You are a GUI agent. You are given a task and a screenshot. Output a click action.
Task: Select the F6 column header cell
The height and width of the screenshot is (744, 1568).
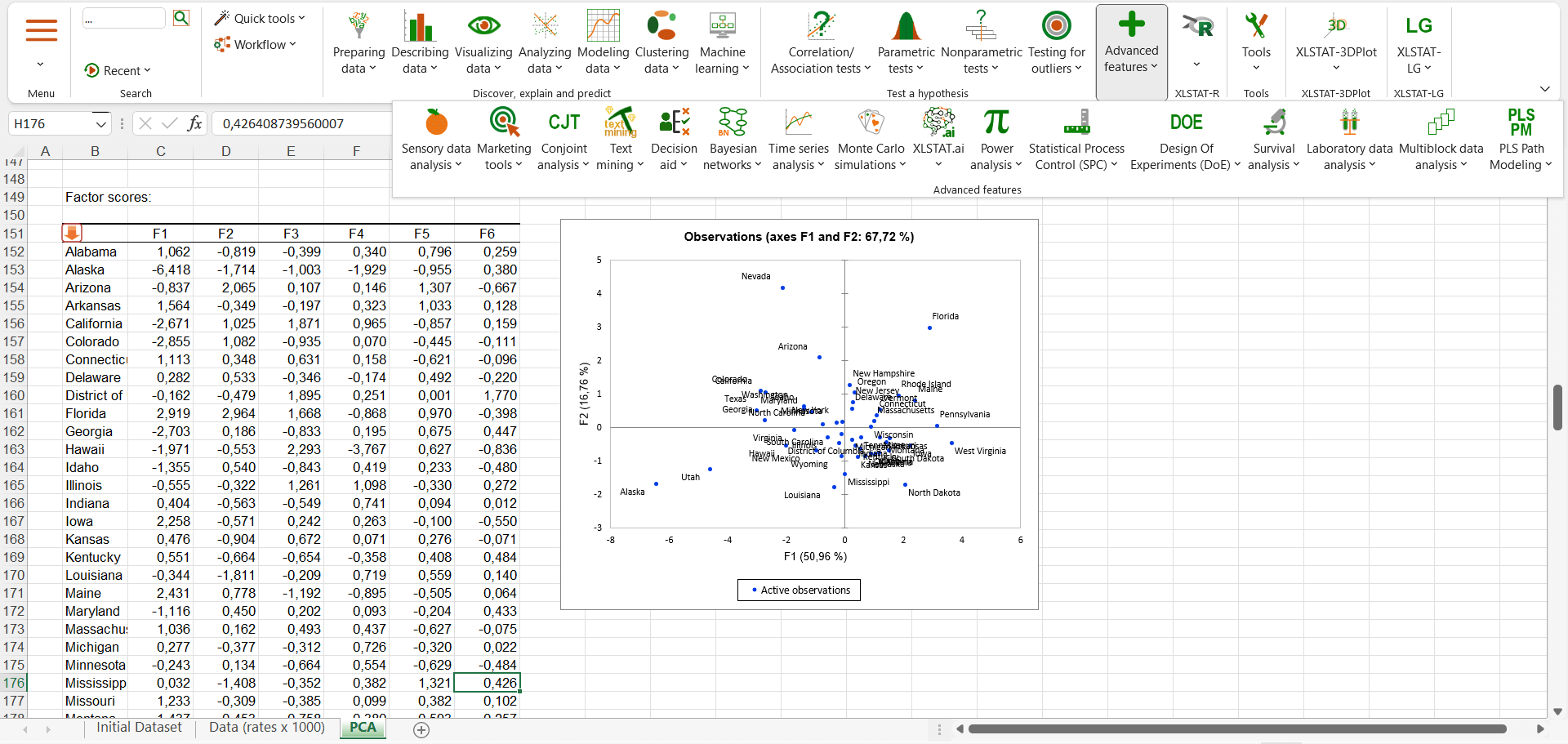487,234
